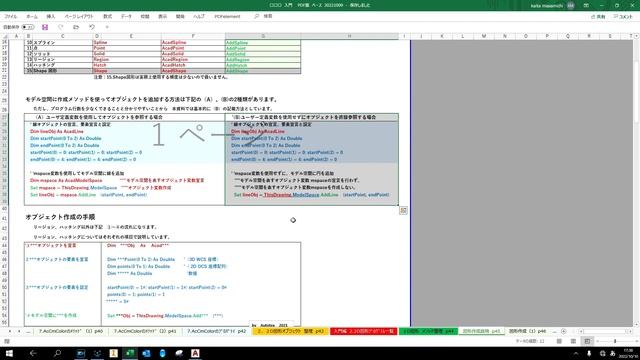Switch to the red 入門編 sheet tab
Image resolution: width=640 pixels, height=360 pixels.
pyautogui.click(x=364, y=331)
